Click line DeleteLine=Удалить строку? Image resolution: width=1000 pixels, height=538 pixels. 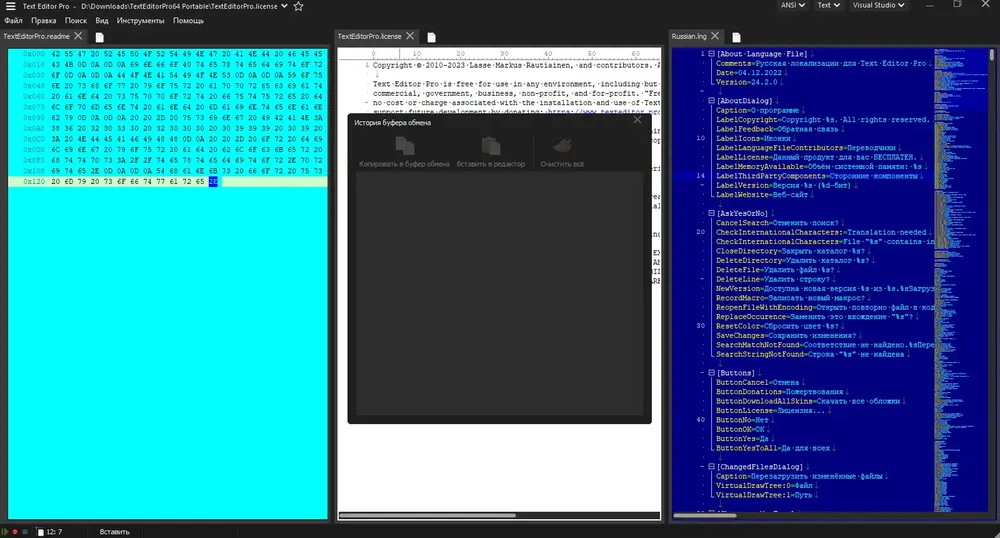(x=773, y=279)
